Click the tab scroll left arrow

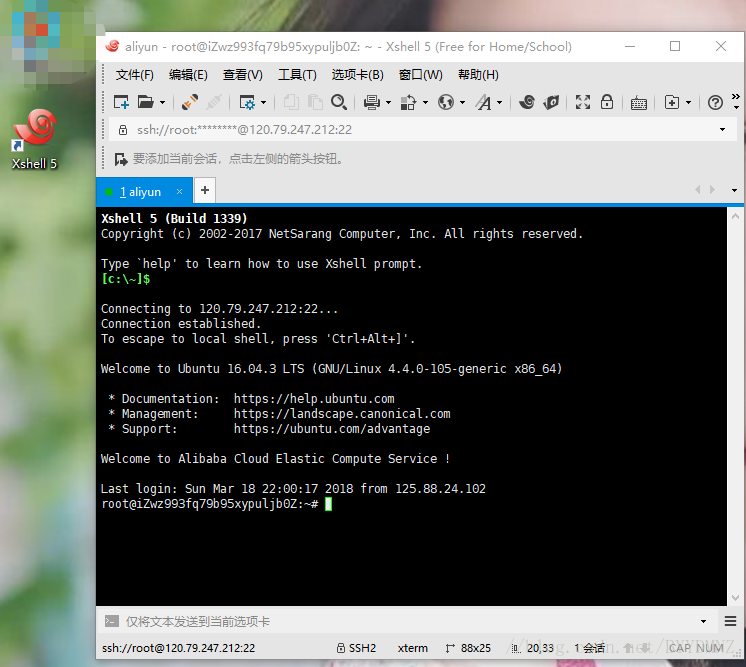click(698, 190)
